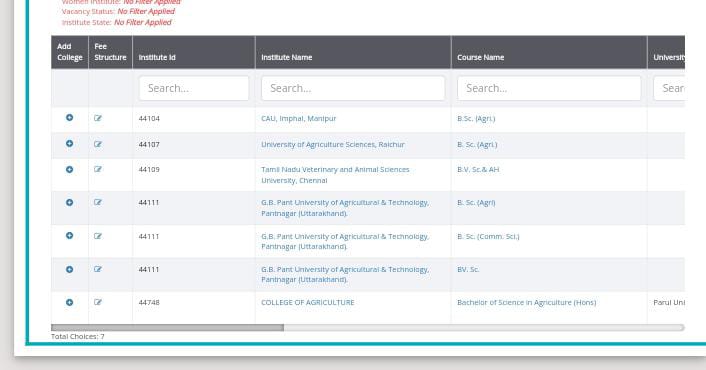Click the Course Name column header
The height and width of the screenshot is (370, 706).
tap(549, 52)
